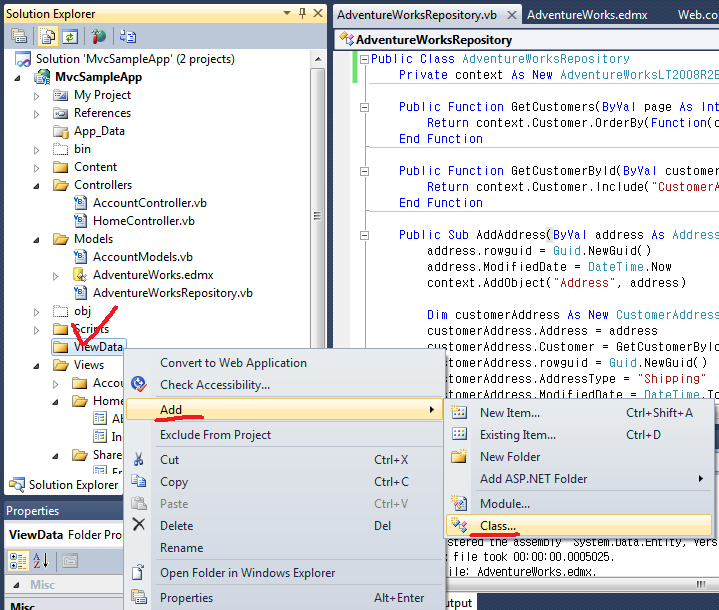Click Copy Web Site toolbar icon

click(127, 36)
